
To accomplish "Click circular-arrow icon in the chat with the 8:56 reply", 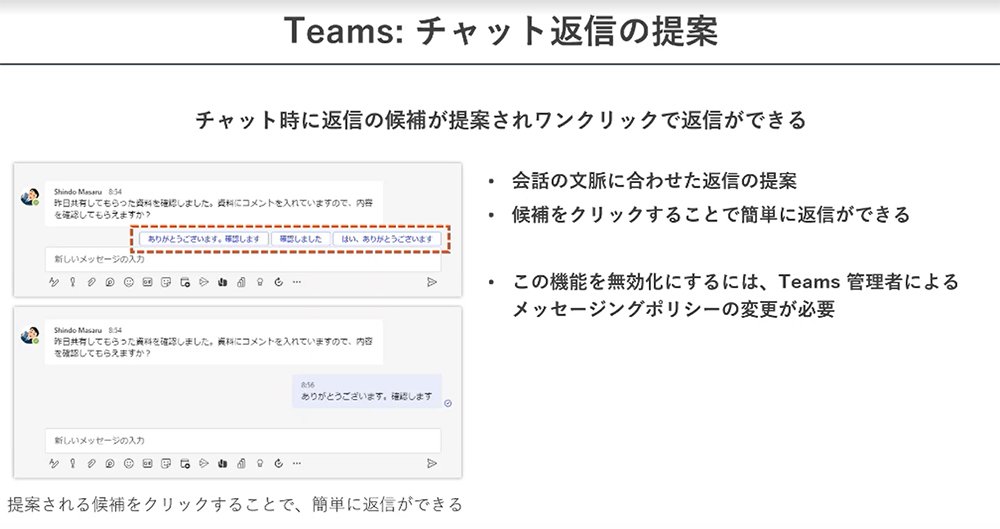I will click(x=279, y=464).
